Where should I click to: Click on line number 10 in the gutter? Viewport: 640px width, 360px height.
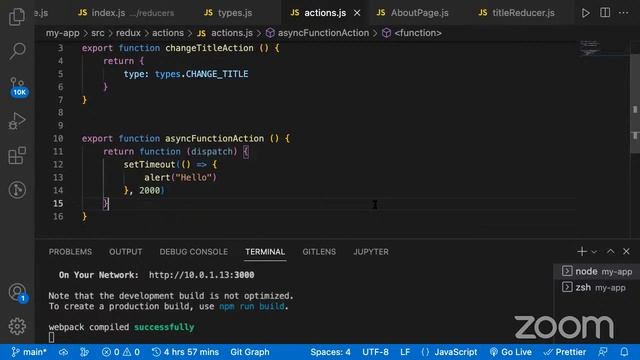pyautogui.click(x=58, y=138)
